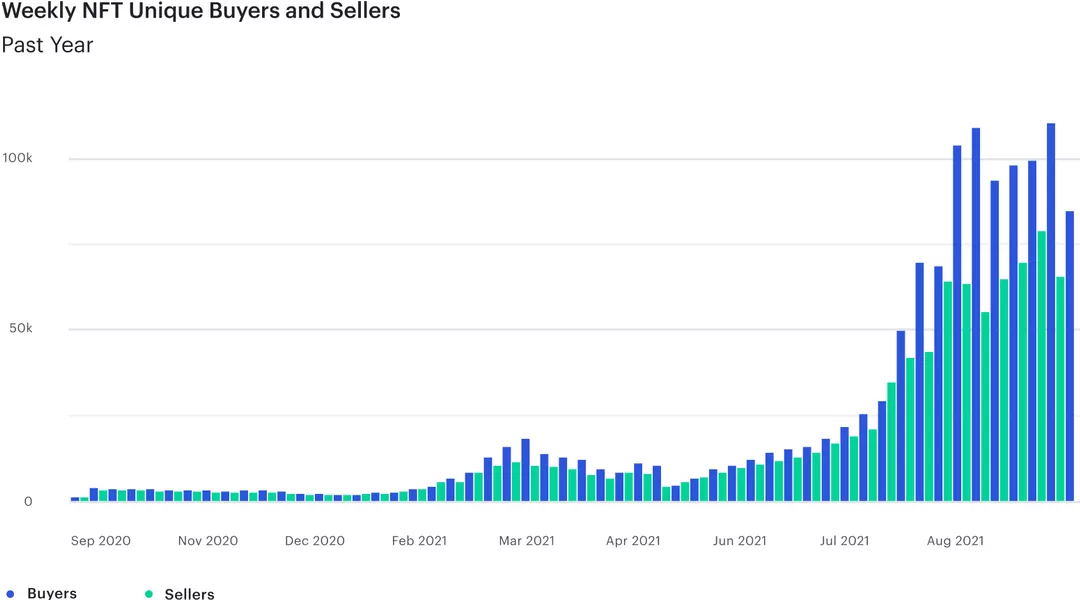Select the Nov 2020 axis label
Viewport: 1080px width, 600px height.
208,541
